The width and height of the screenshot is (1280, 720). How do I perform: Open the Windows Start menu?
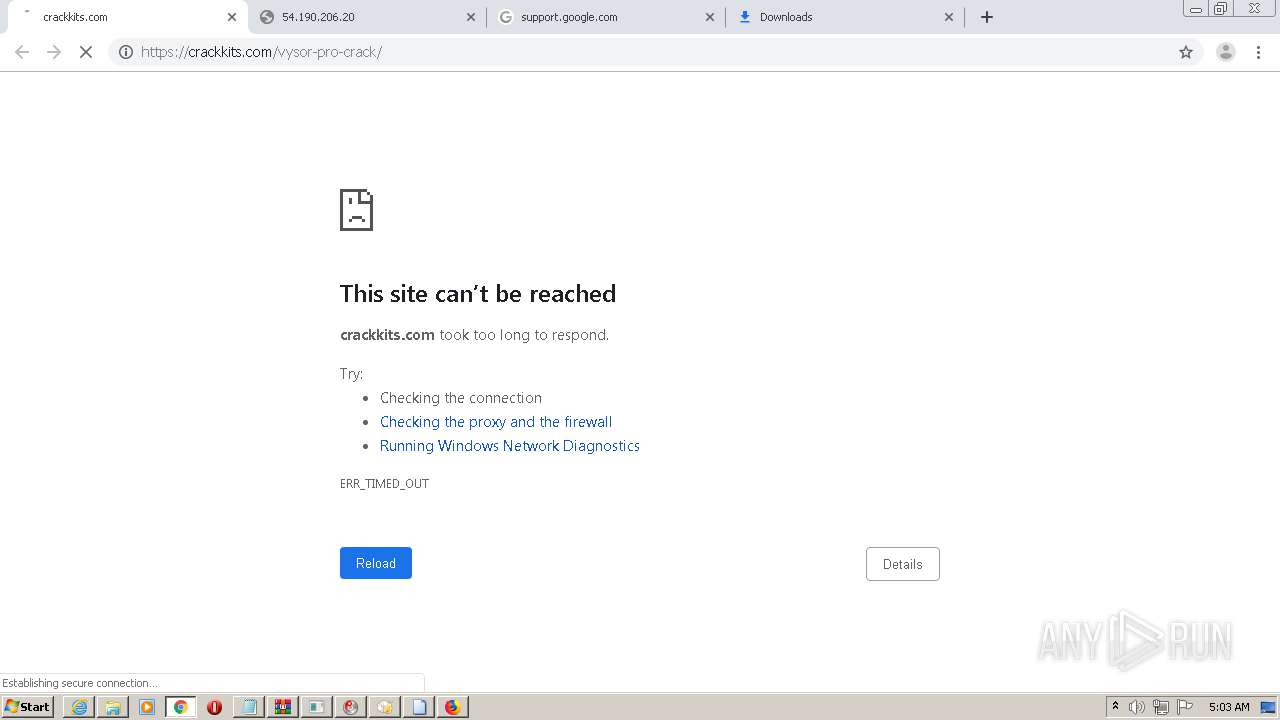pyautogui.click(x=28, y=707)
